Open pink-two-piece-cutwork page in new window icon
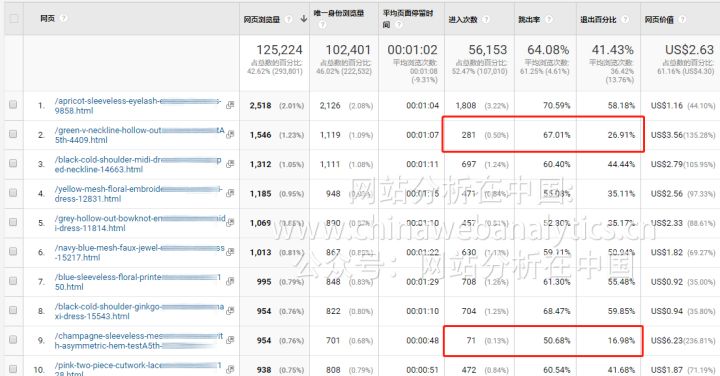 click(230, 369)
